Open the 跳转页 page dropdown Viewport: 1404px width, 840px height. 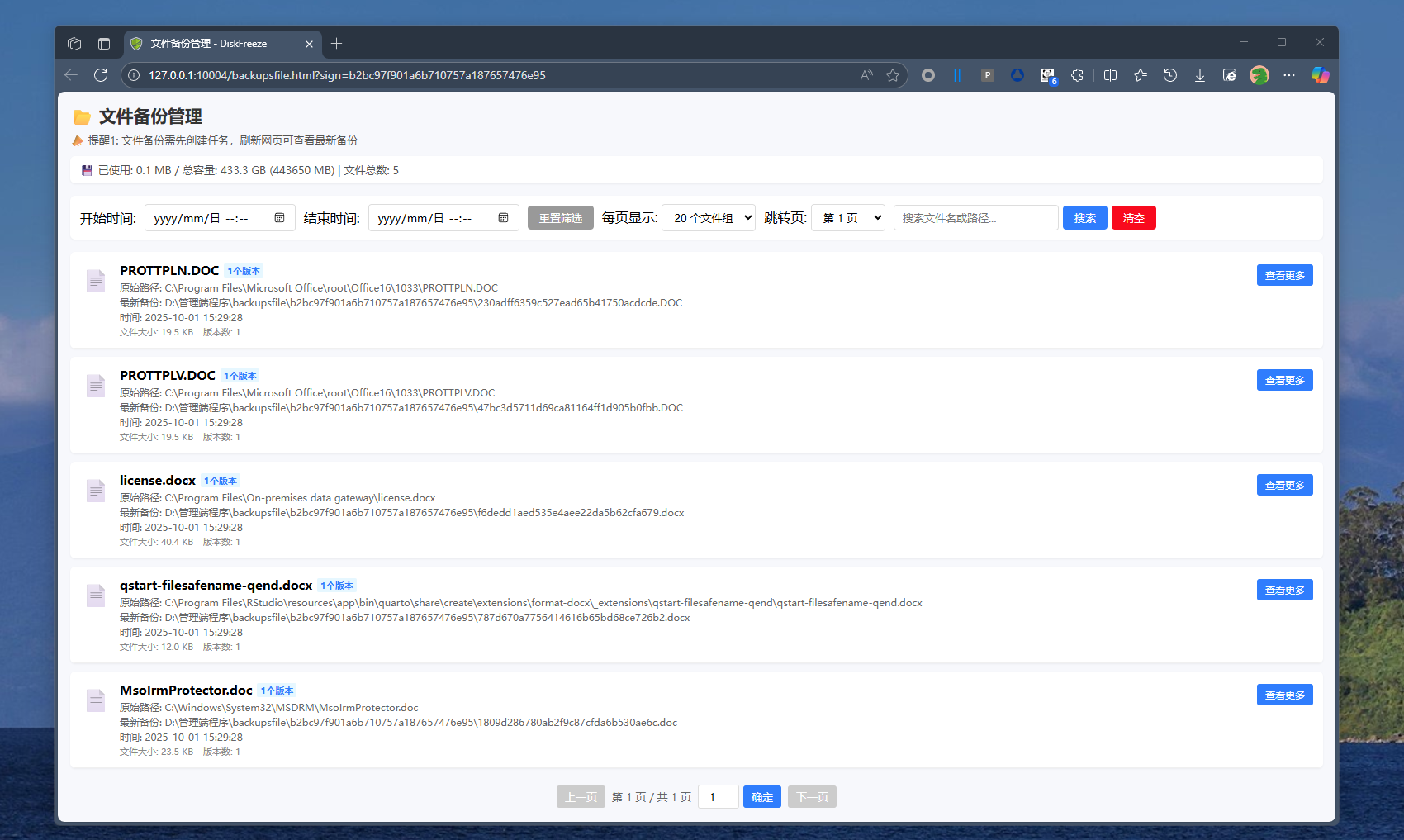click(848, 218)
